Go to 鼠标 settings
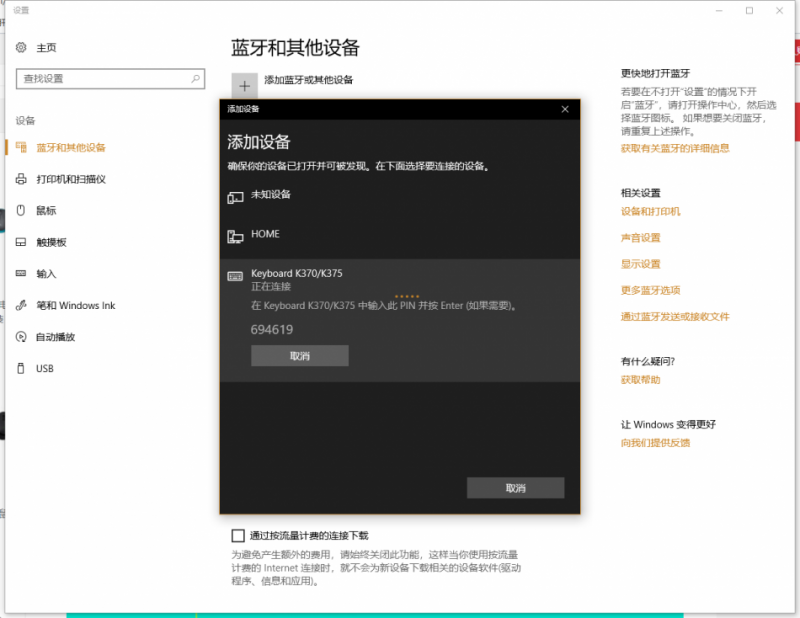800x618 pixels. [46, 211]
